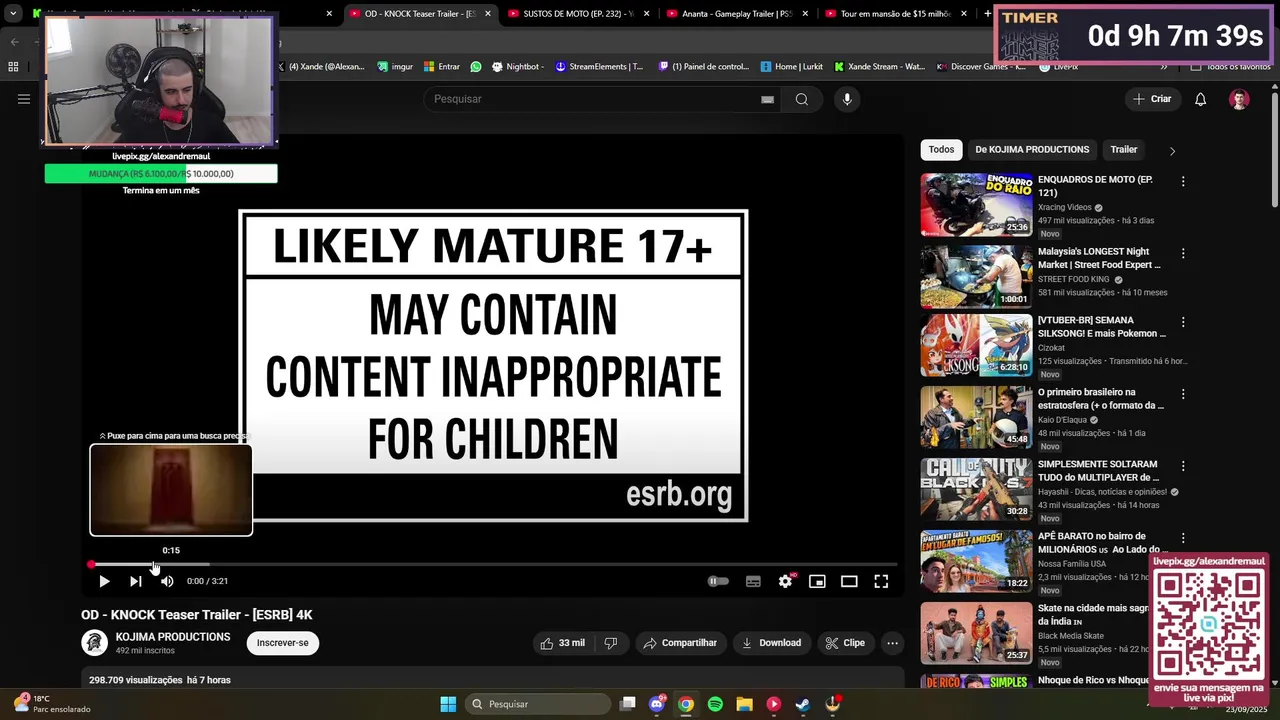
Task: Enter full screen mode
Action: (x=881, y=581)
